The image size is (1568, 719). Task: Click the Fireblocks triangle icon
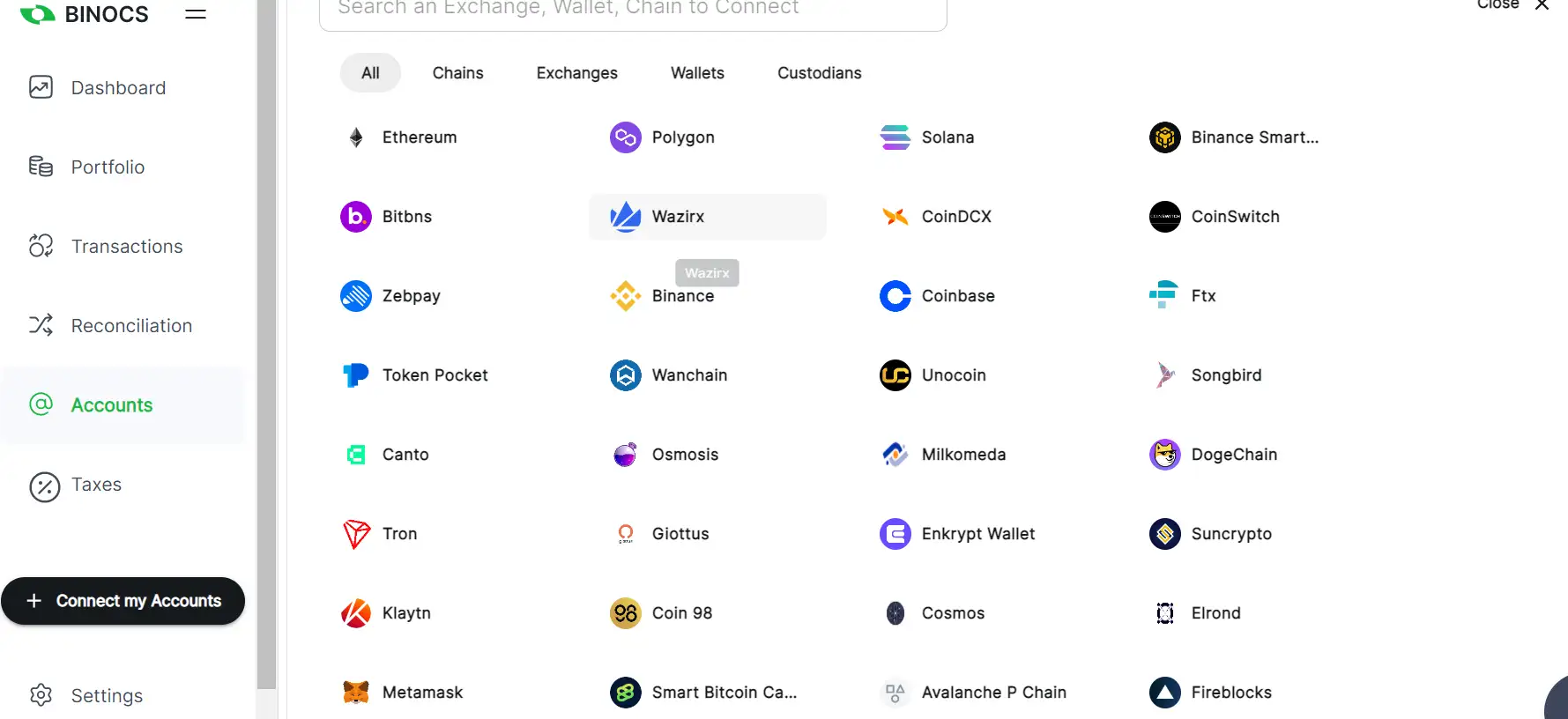tap(1165, 693)
